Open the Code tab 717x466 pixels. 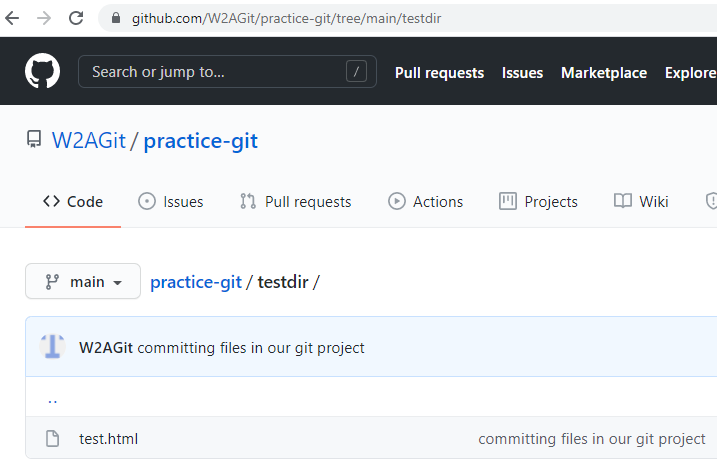click(73, 202)
